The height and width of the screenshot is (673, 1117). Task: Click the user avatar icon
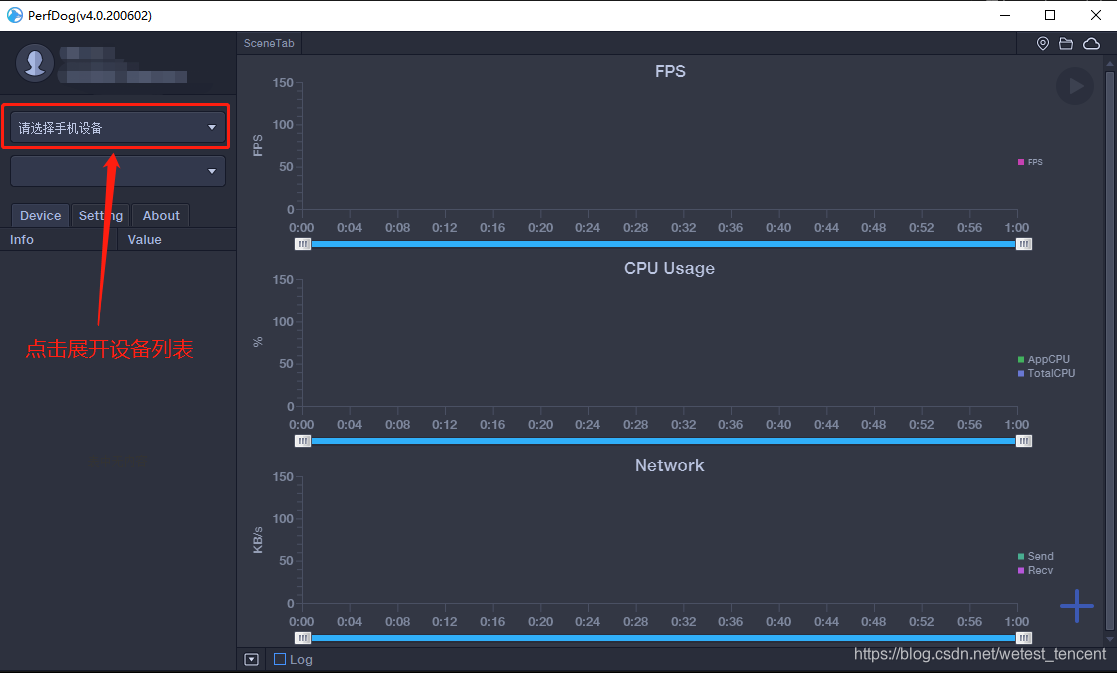tap(35, 63)
